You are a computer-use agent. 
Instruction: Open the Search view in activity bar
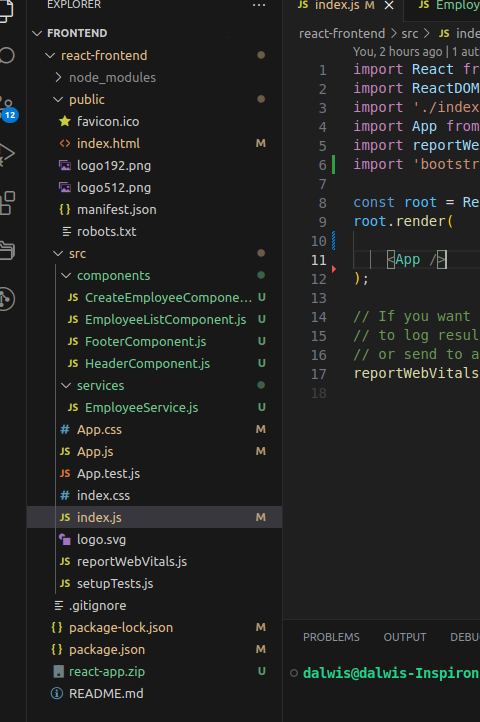[x=7, y=56]
